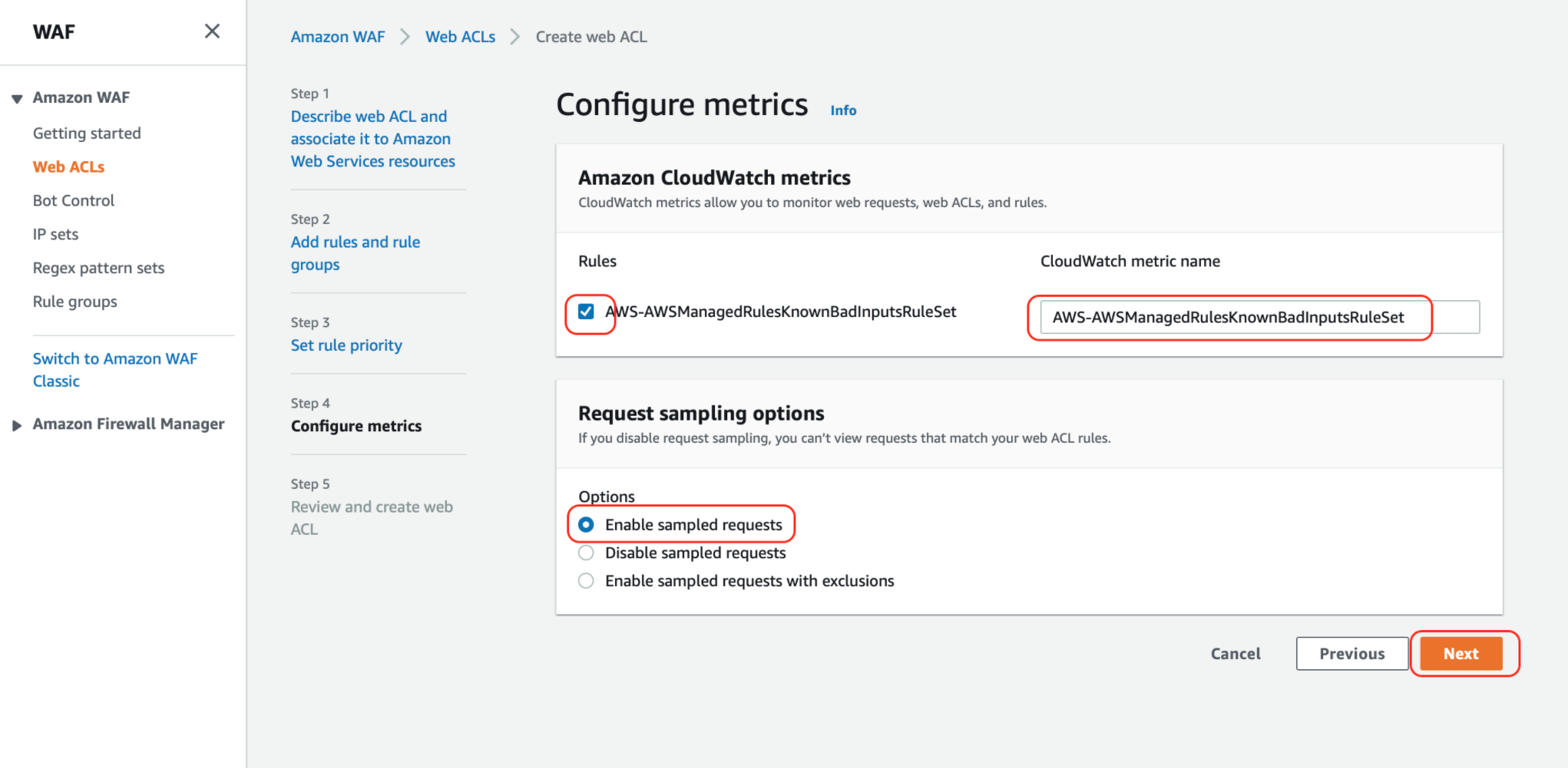
Task: Go to Step 2 Add rules and rule groups
Action: 356,253
